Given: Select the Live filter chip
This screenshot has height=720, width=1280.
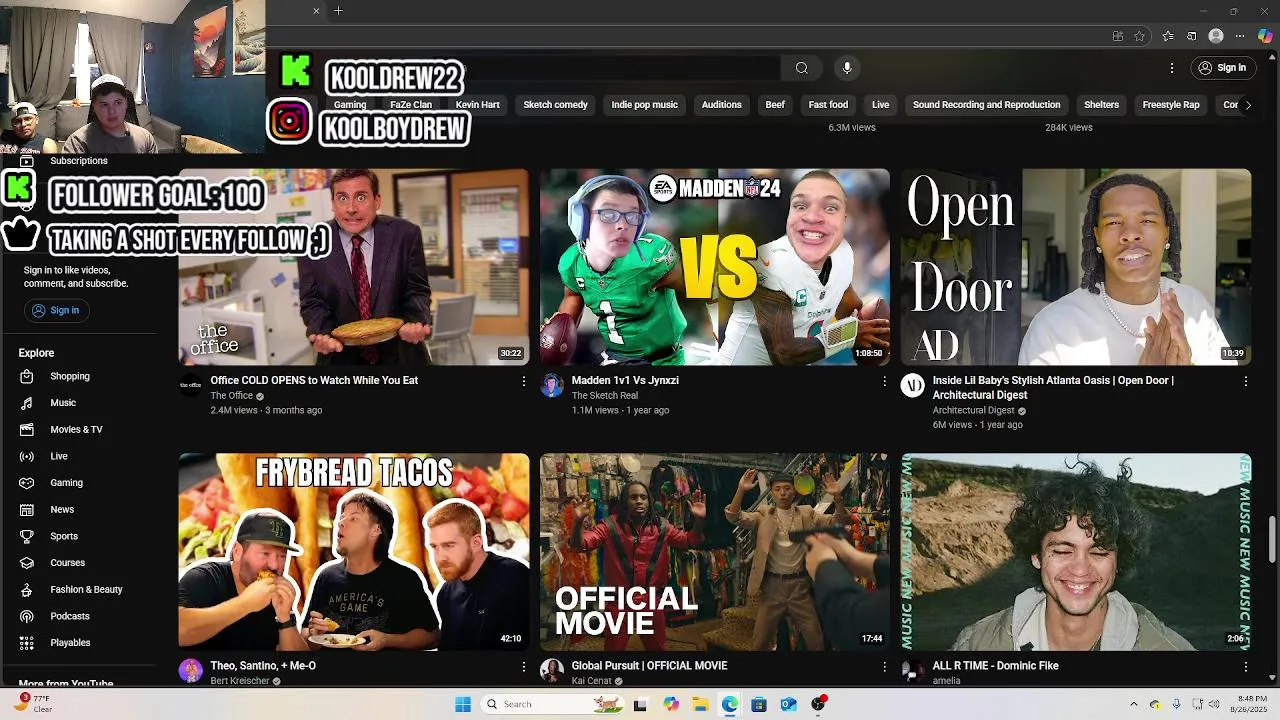Looking at the screenshot, I should click(x=880, y=105).
